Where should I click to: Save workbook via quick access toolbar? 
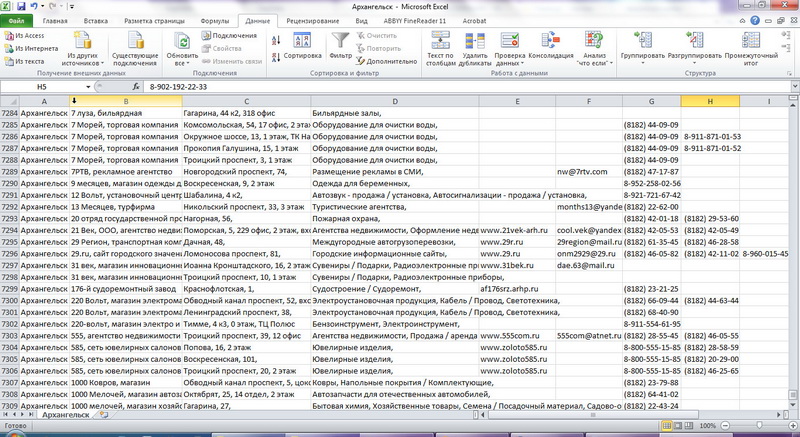pos(21,7)
